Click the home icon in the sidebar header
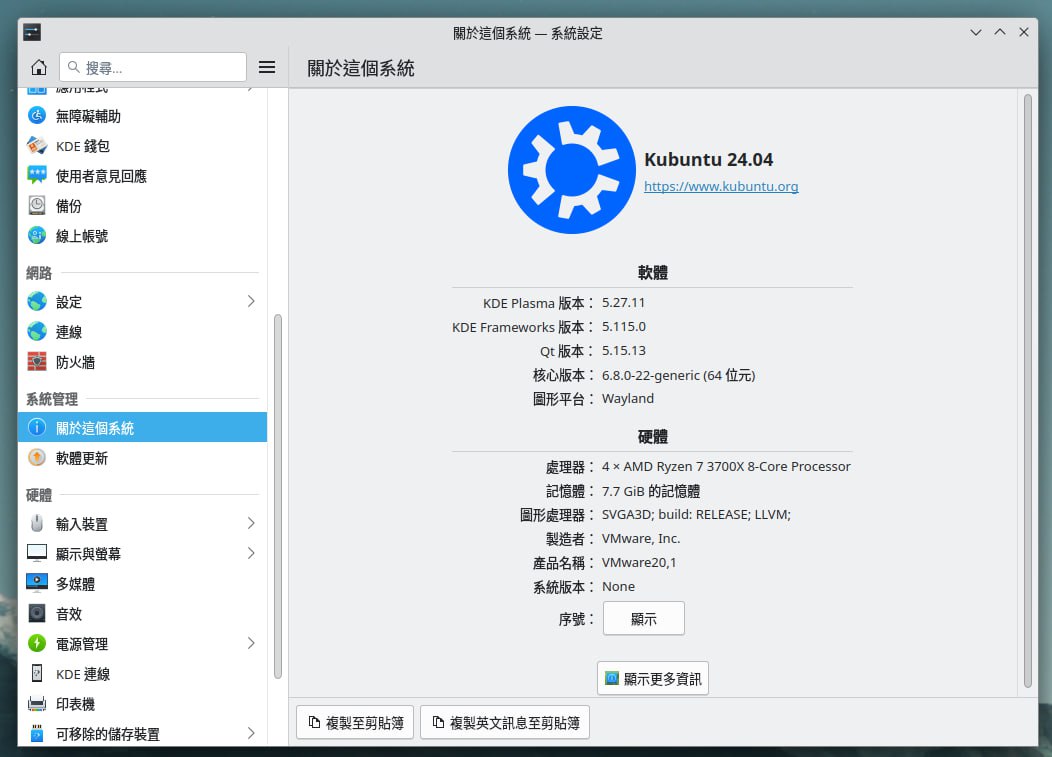1052x757 pixels. pyautogui.click(x=38, y=68)
